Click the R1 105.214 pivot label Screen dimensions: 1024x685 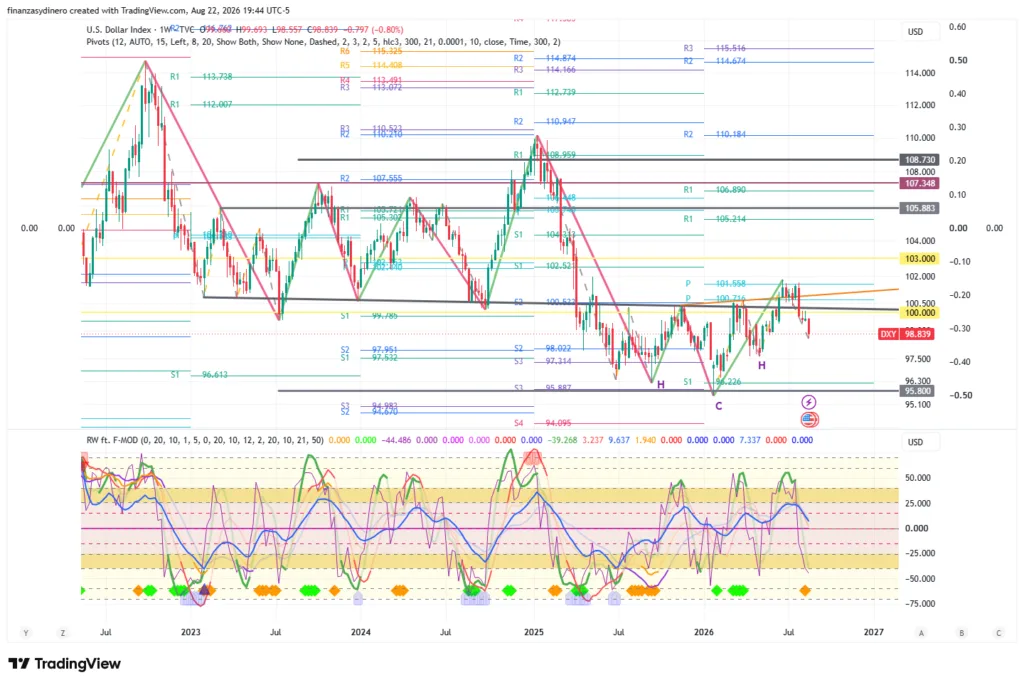714,219
